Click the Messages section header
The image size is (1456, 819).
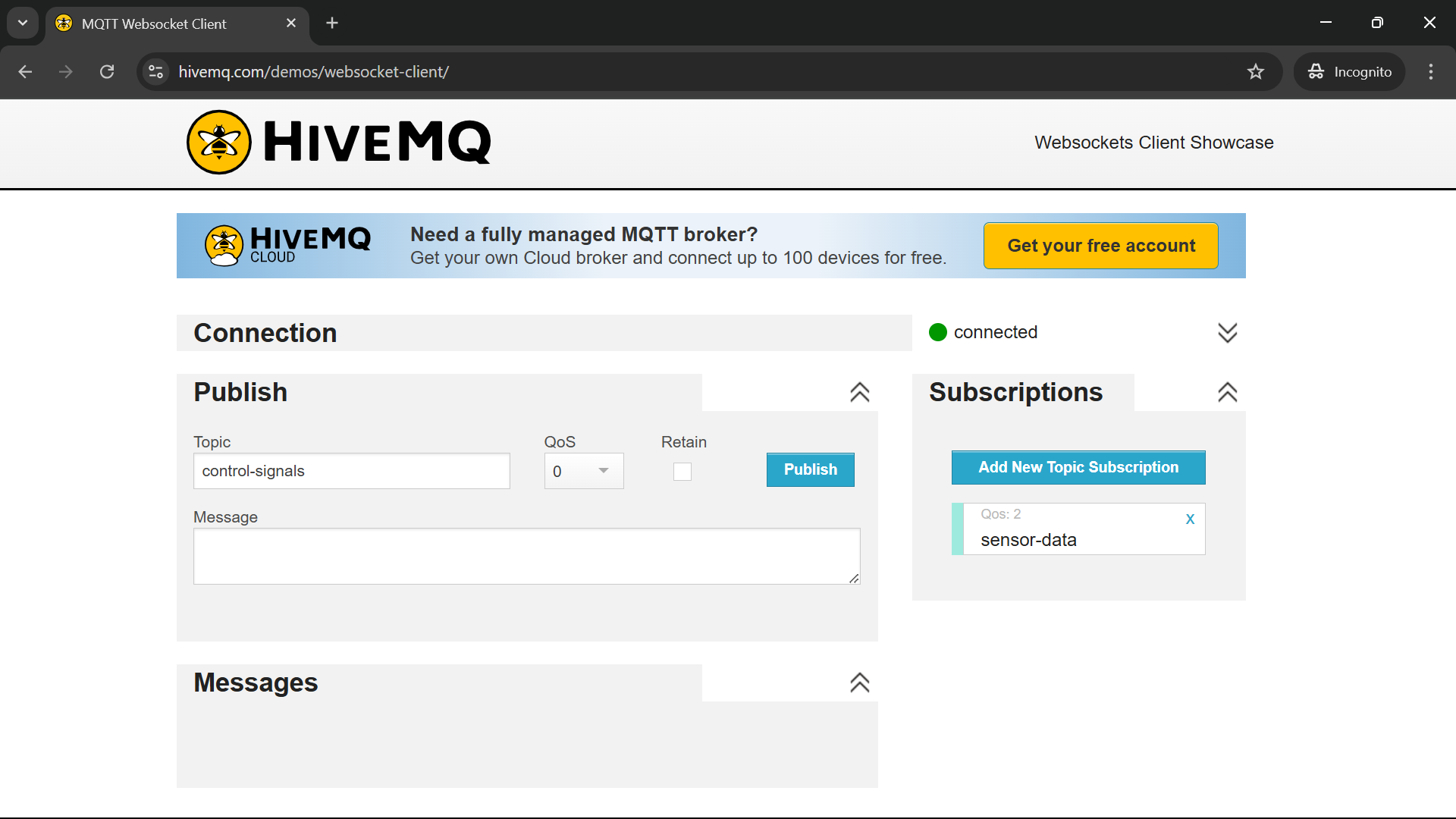pyautogui.click(x=439, y=682)
